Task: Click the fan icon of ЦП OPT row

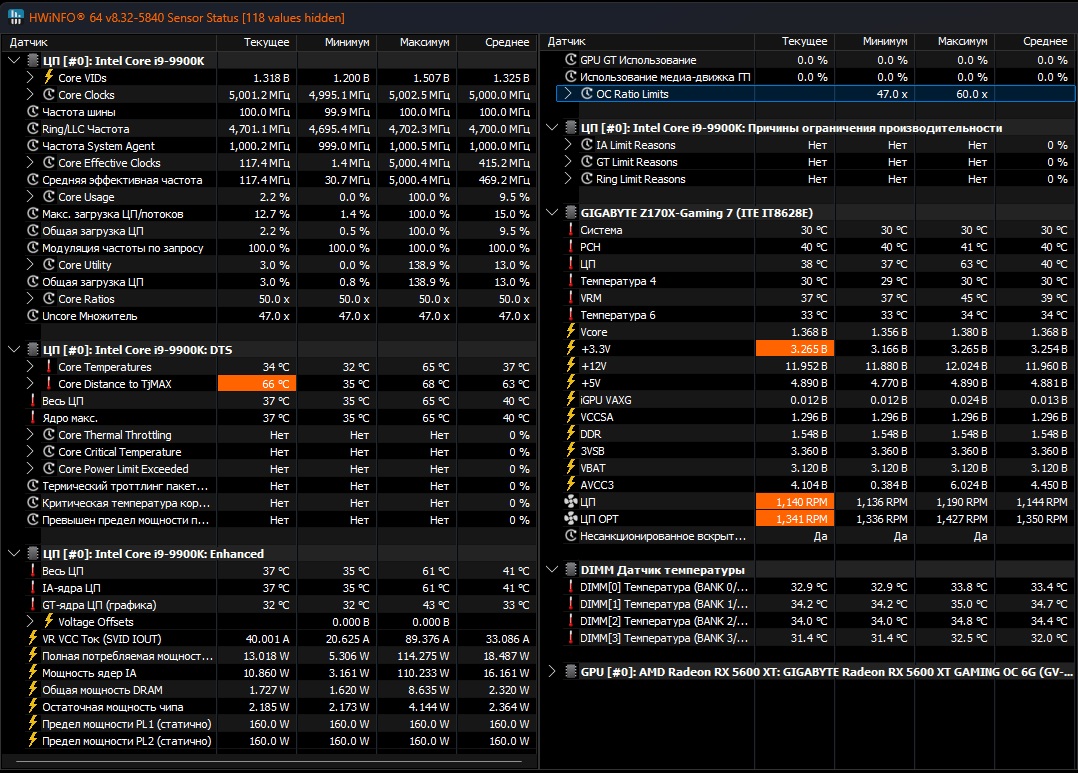Action: point(571,519)
